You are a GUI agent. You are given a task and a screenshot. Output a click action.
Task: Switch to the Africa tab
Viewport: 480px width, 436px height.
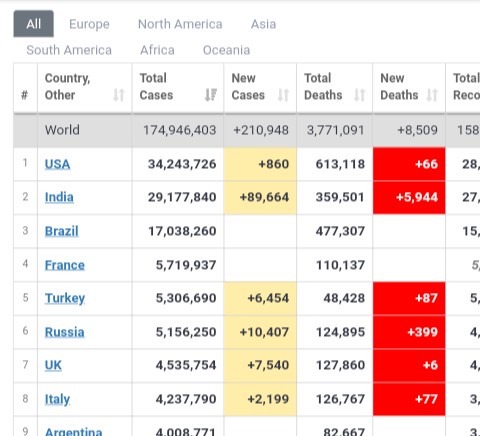(157, 50)
